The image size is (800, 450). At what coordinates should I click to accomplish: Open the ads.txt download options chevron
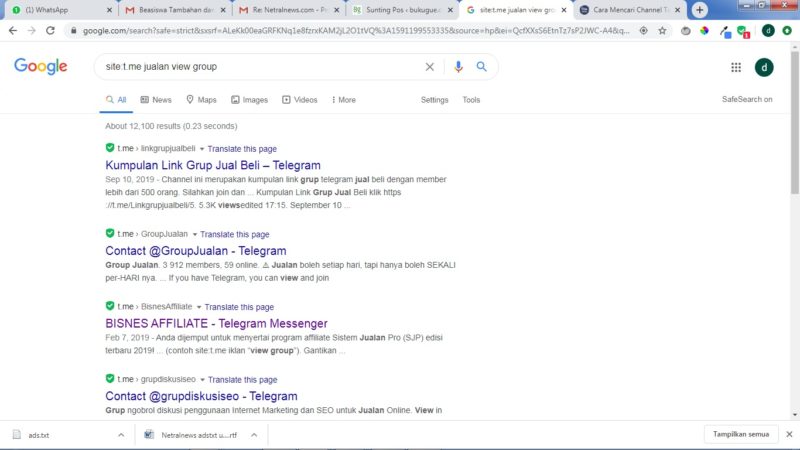pyautogui.click(x=121, y=435)
